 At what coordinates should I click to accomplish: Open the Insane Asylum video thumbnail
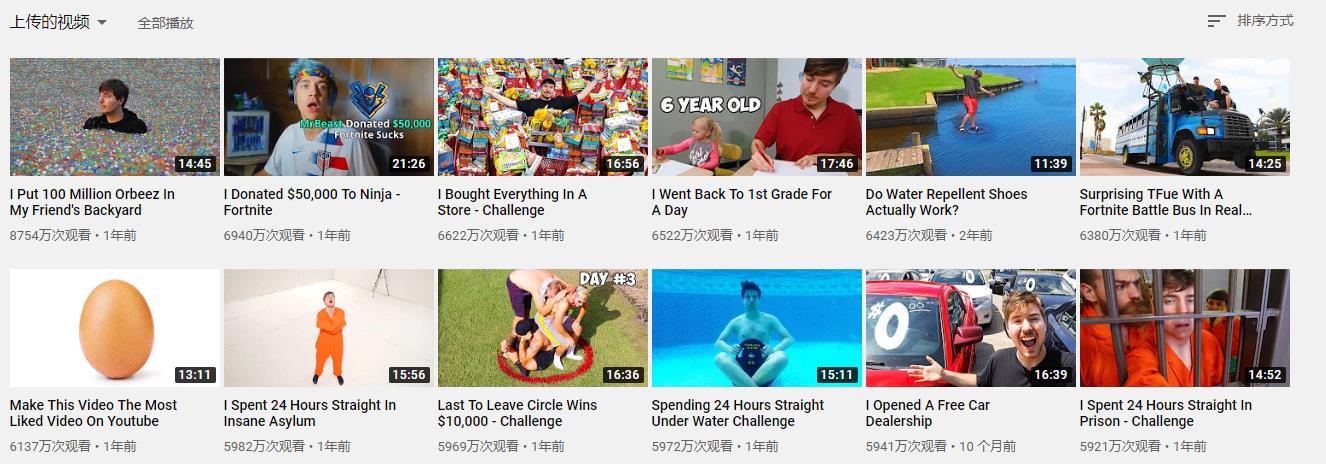point(329,328)
